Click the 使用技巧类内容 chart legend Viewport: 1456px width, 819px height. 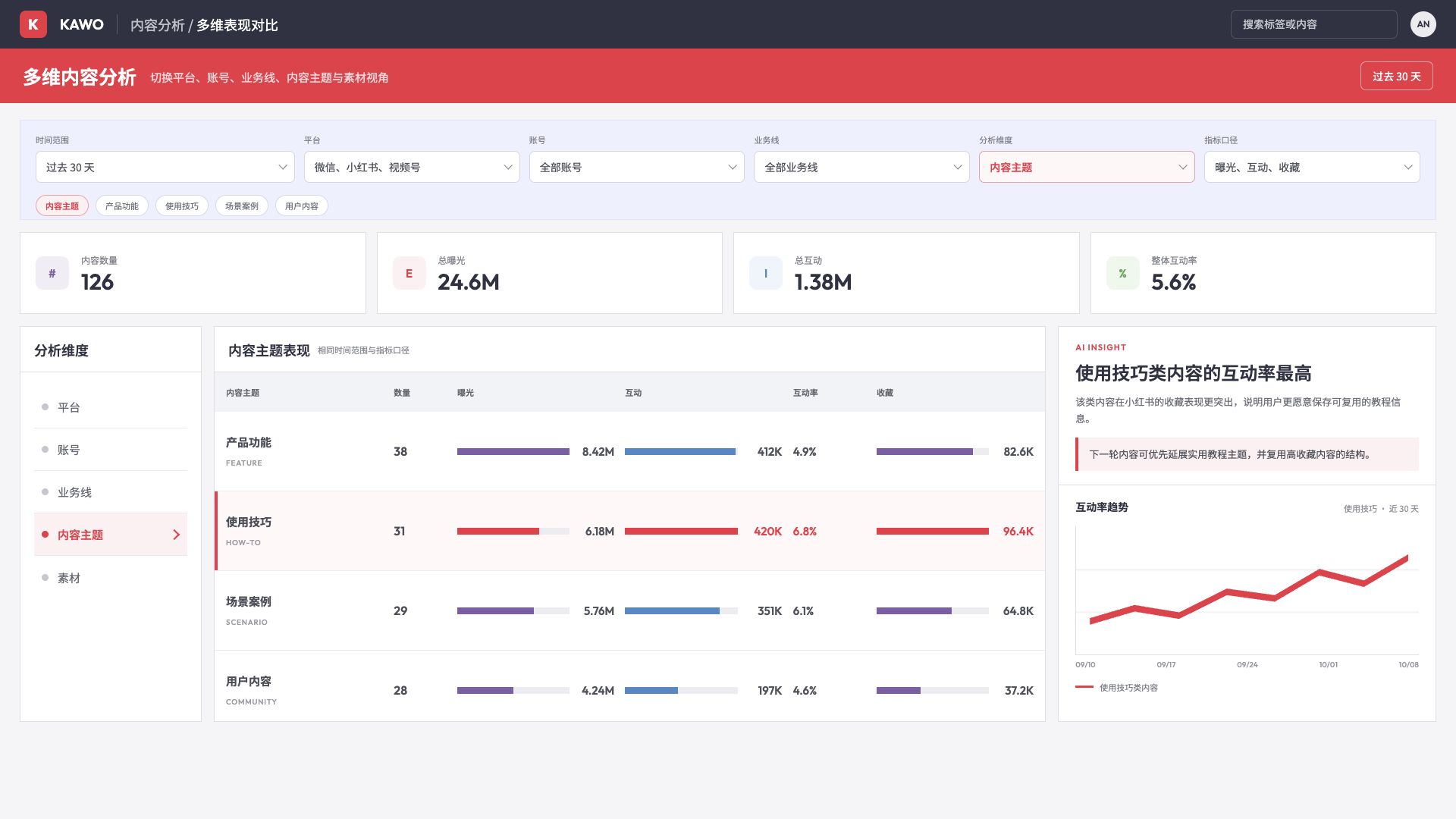pos(1117,688)
